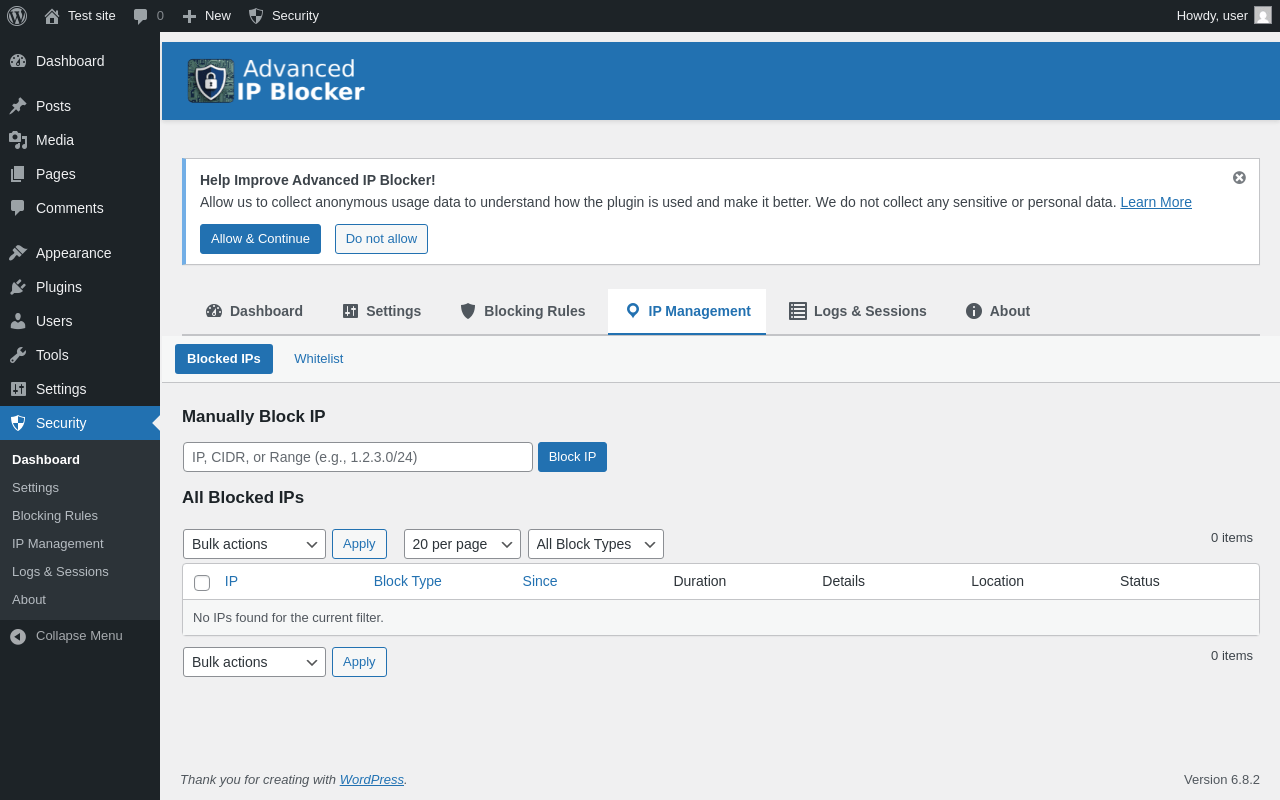
Task: Click the Details column header
Action: coord(843,581)
